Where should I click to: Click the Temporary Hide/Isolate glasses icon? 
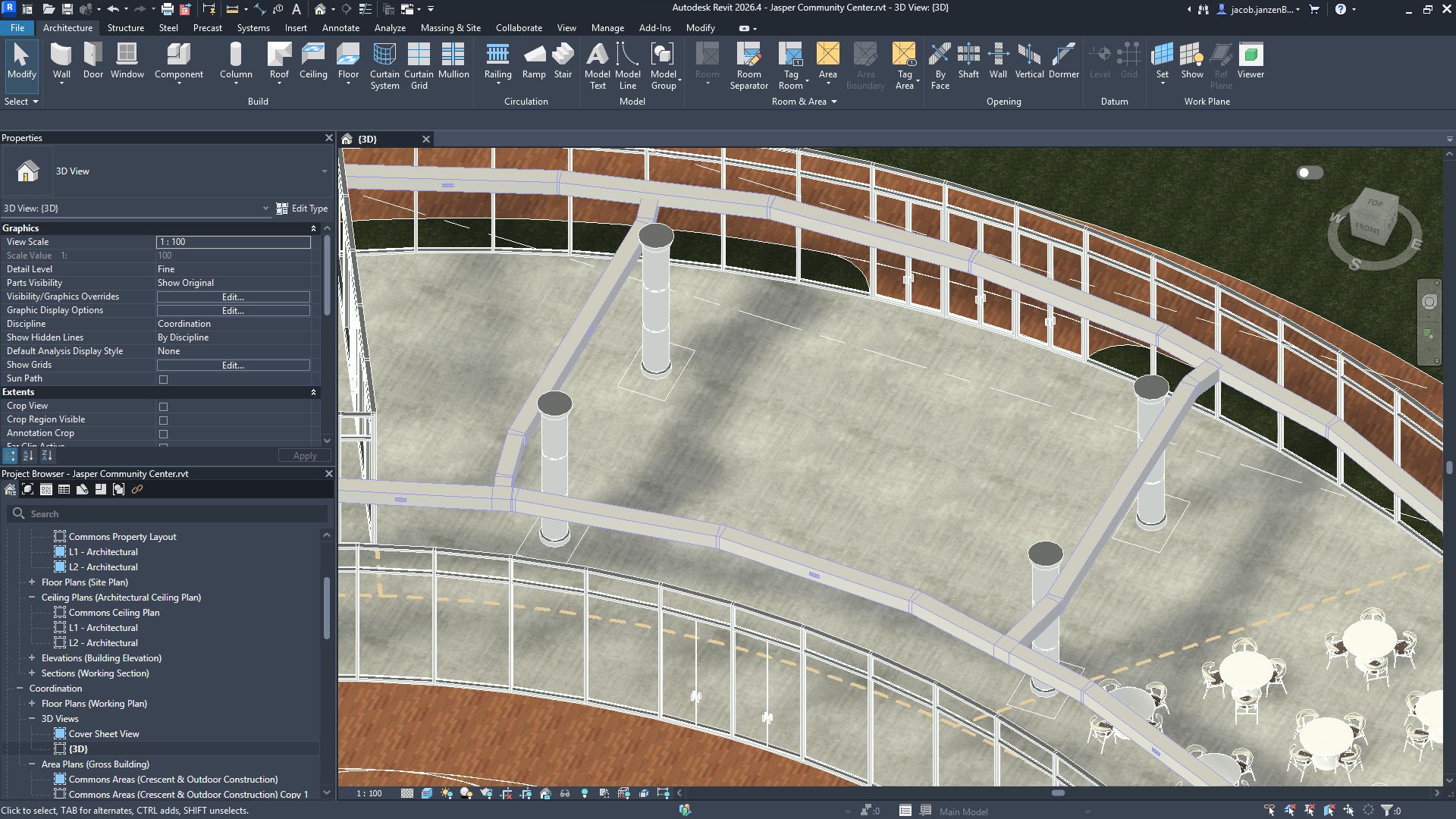(x=565, y=793)
